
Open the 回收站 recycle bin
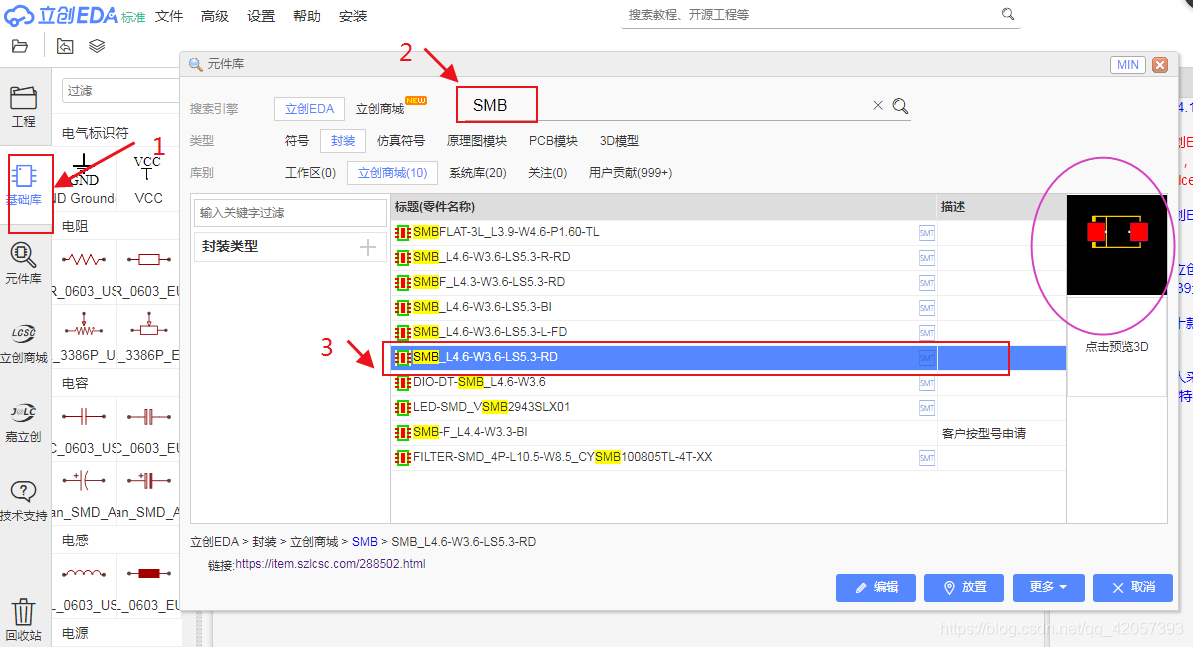[24, 620]
